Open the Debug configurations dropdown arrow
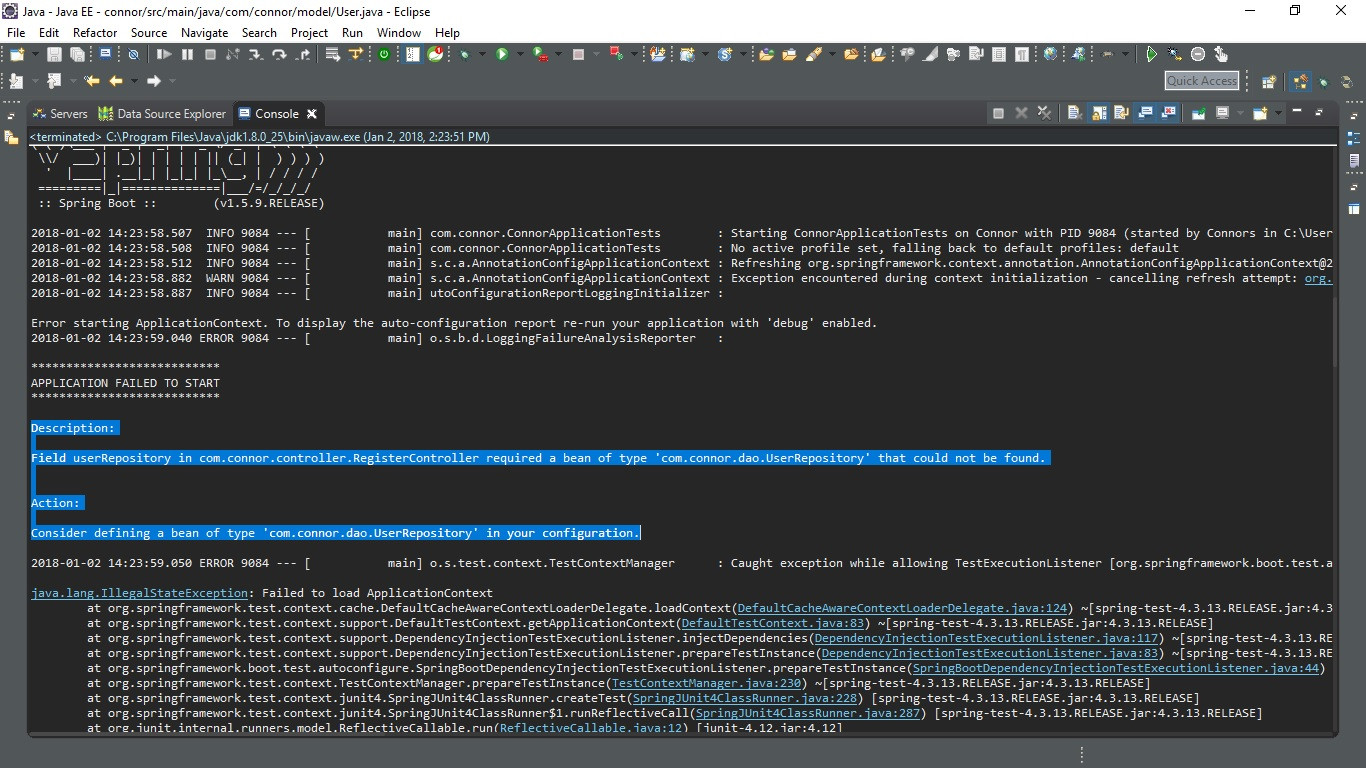This screenshot has width=1366, height=768. 482,54
